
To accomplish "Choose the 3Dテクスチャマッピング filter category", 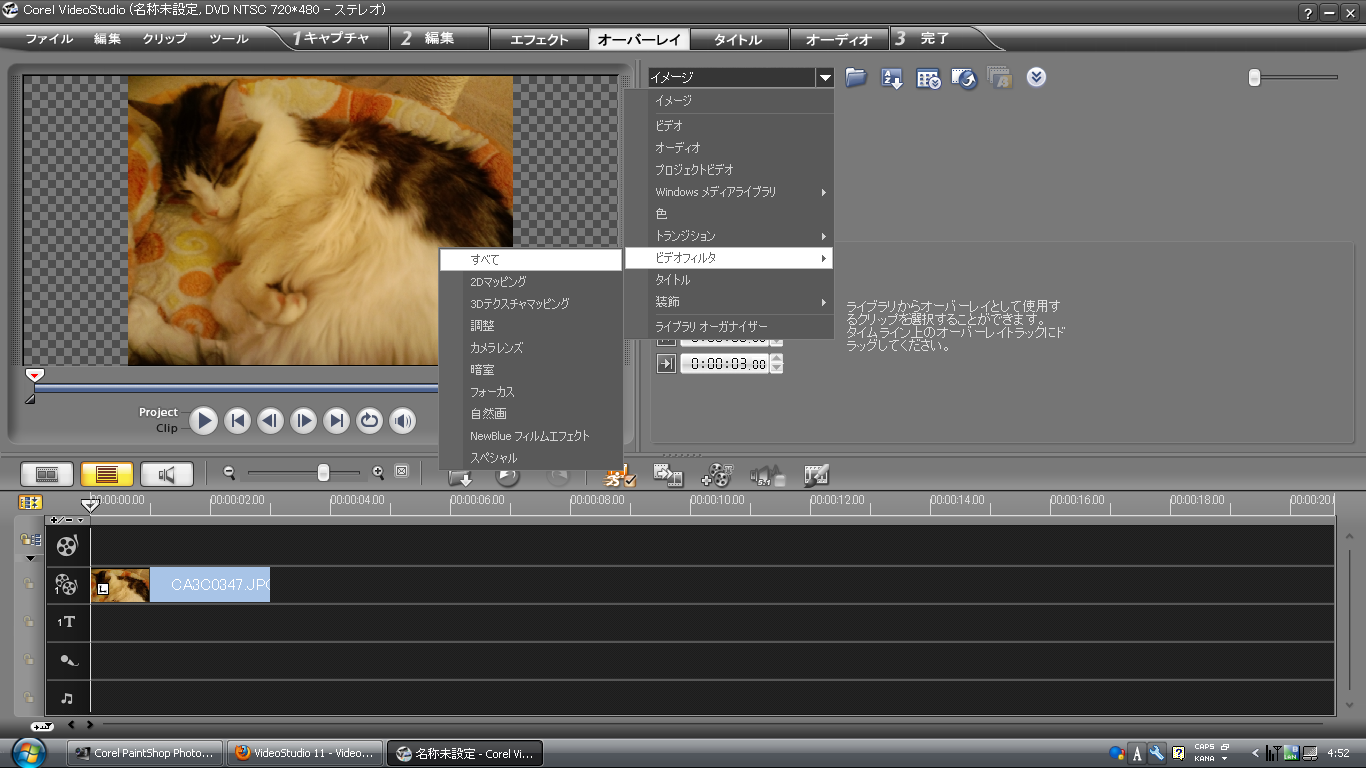I will (531, 304).
